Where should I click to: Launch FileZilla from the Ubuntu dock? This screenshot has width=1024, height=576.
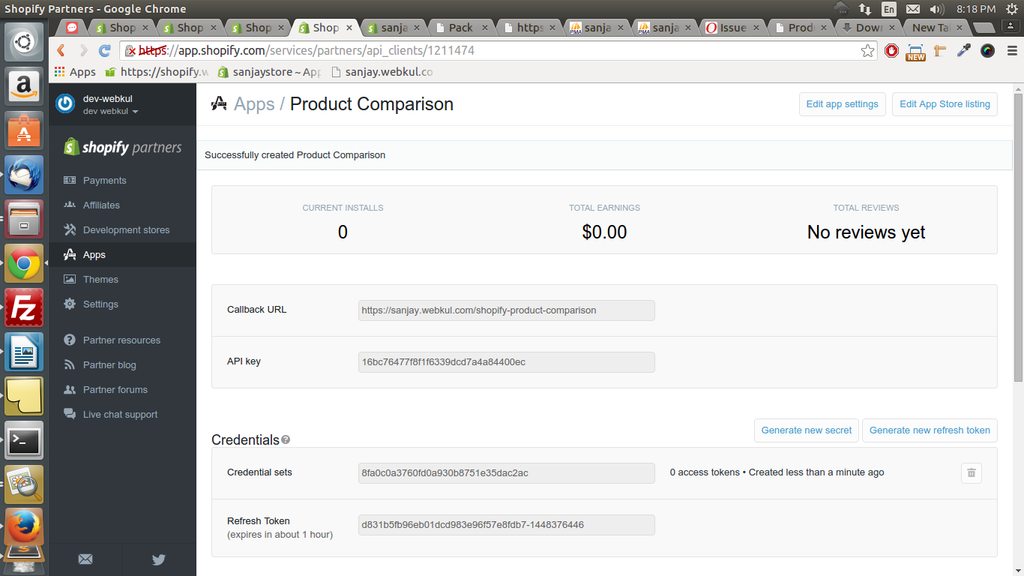click(23, 308)
